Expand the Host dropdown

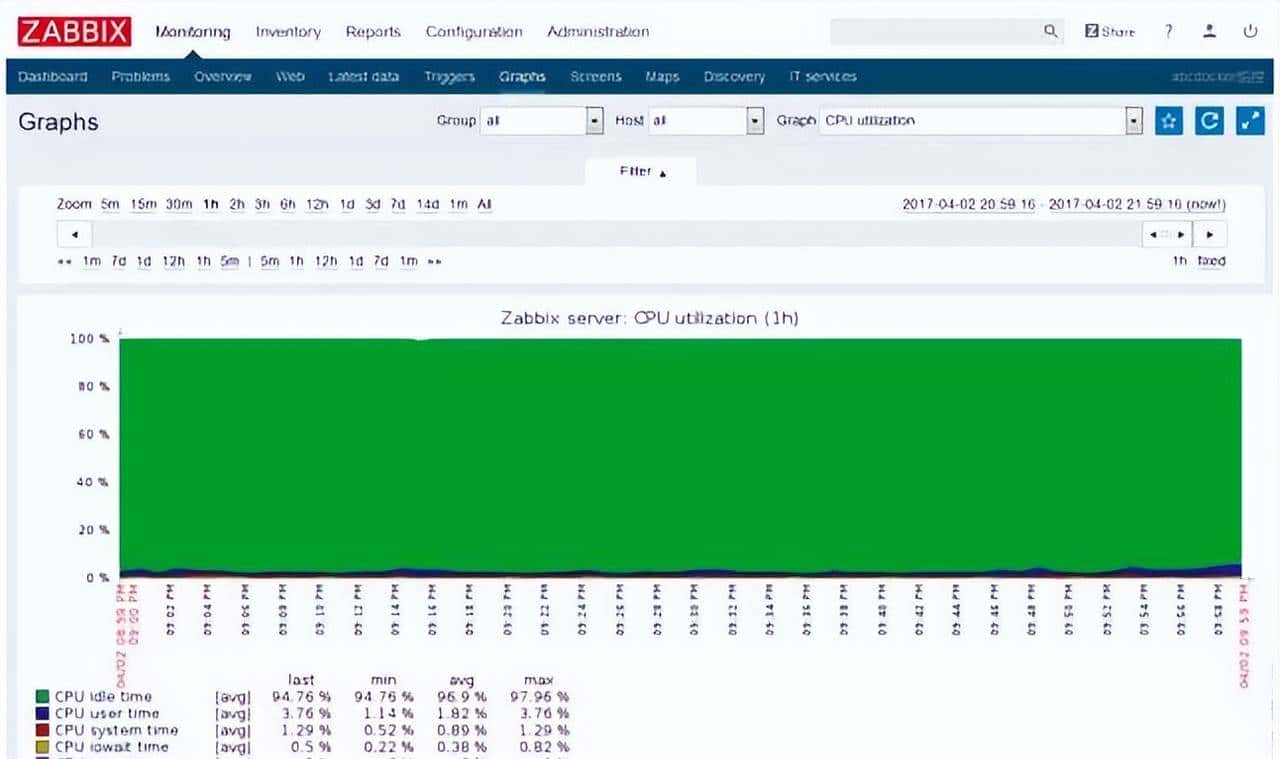click(x=756, y=121)
